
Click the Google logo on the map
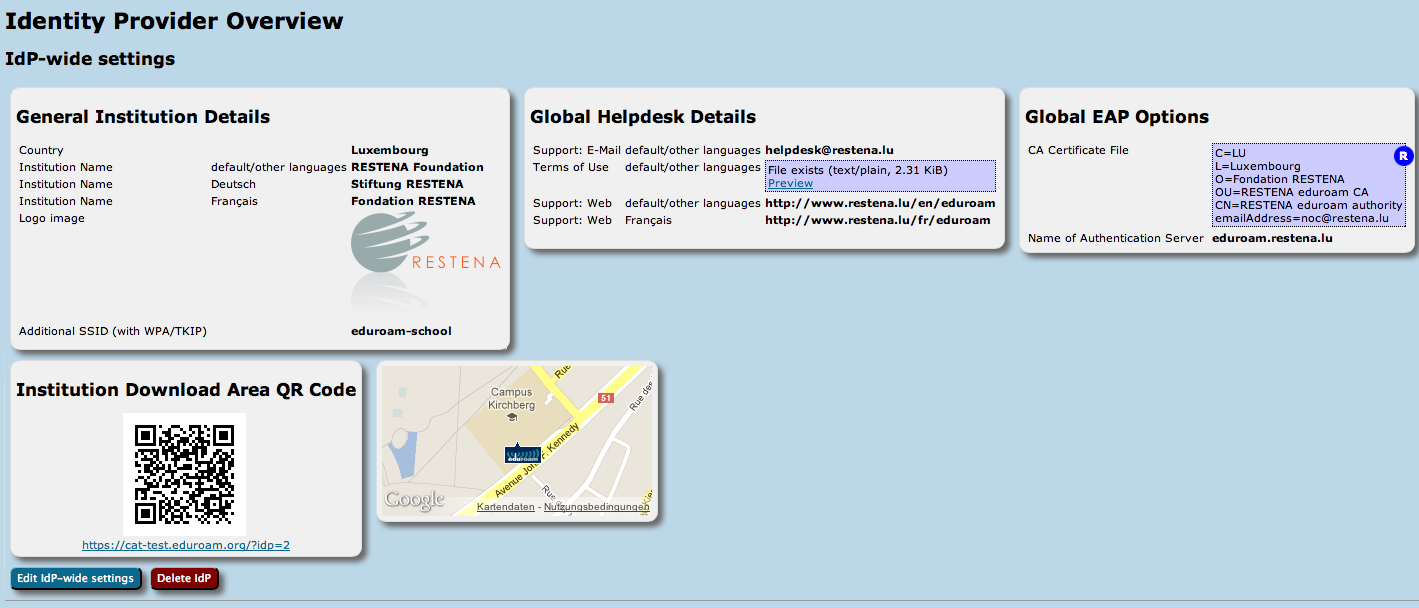pyautogui.click(x=414, y=500)
